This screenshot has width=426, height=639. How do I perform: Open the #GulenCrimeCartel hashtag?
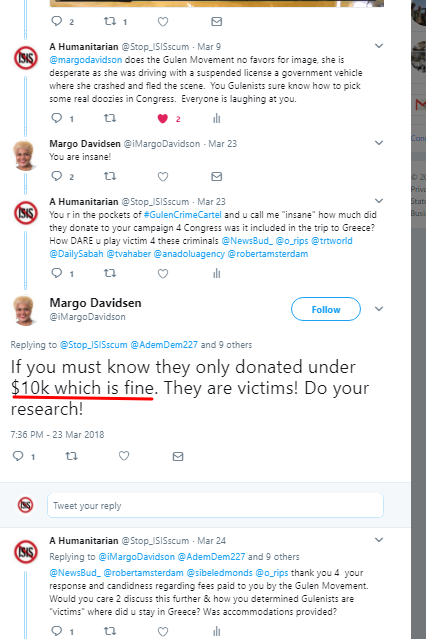pyautogui.click(x=183, y=215)
